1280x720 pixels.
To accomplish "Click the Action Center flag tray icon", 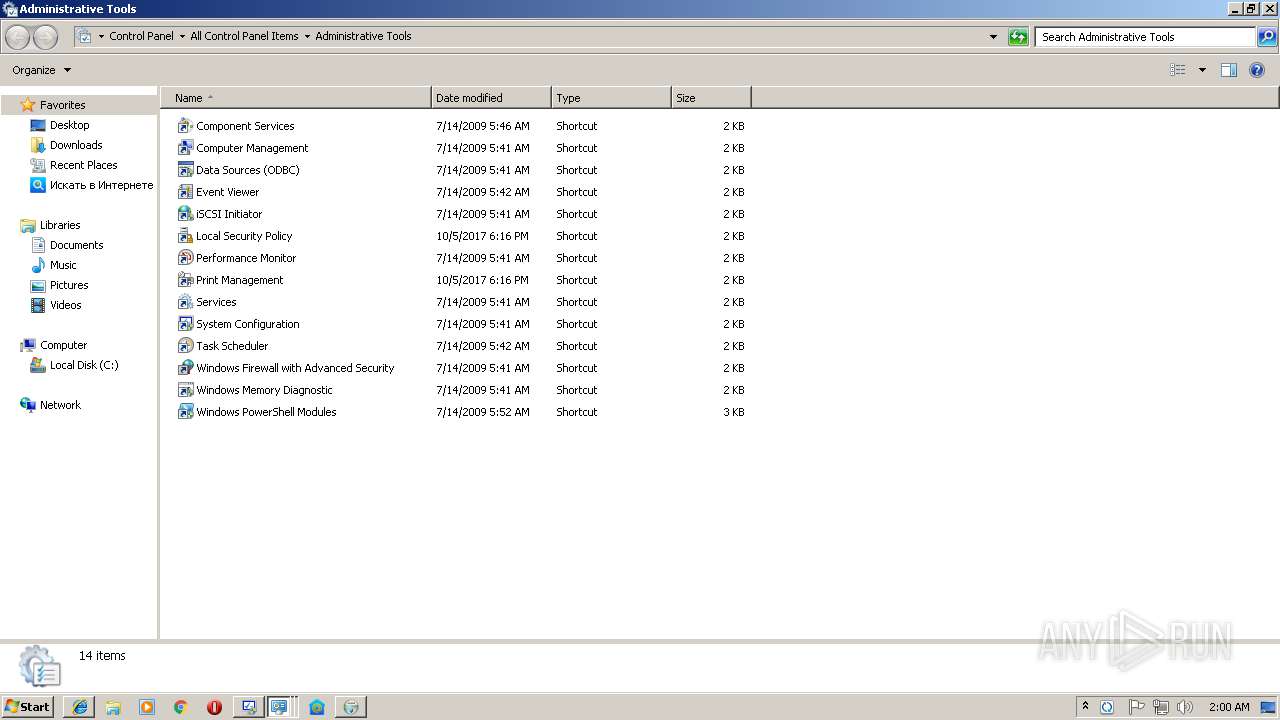I will (1136, 707).
